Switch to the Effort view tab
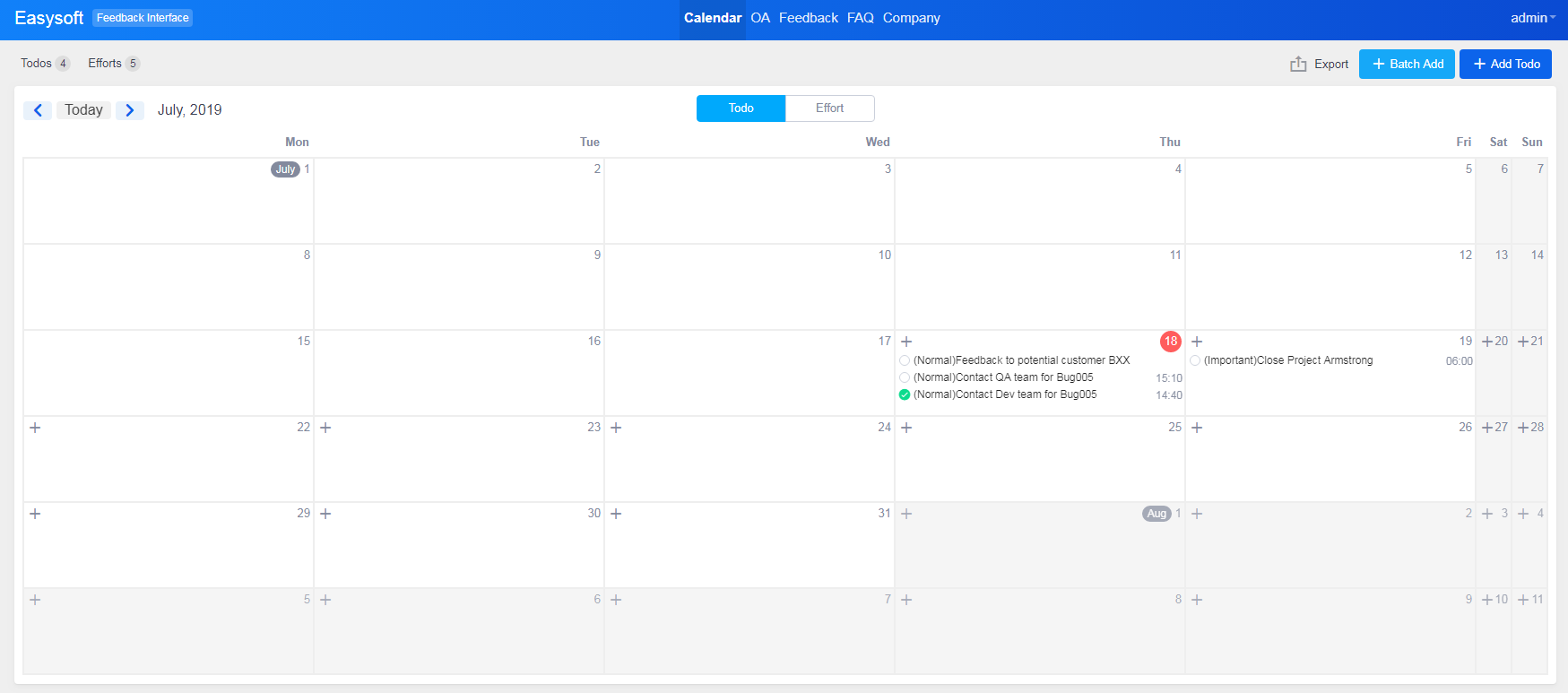 829,108
